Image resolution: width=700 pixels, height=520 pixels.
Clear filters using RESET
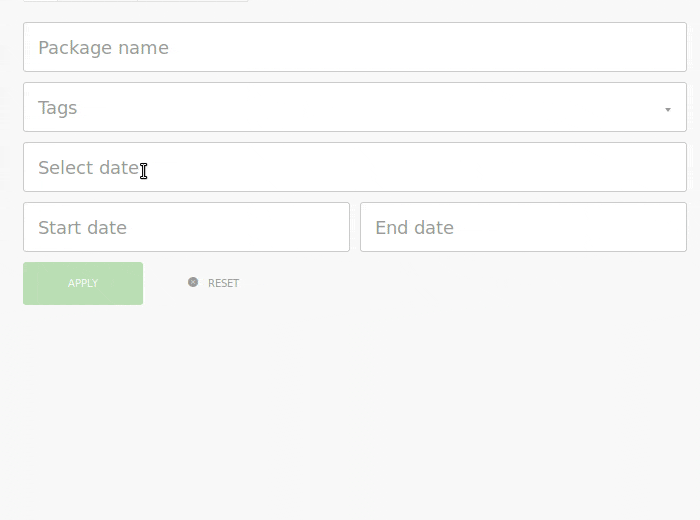click(x=223, y=283)
